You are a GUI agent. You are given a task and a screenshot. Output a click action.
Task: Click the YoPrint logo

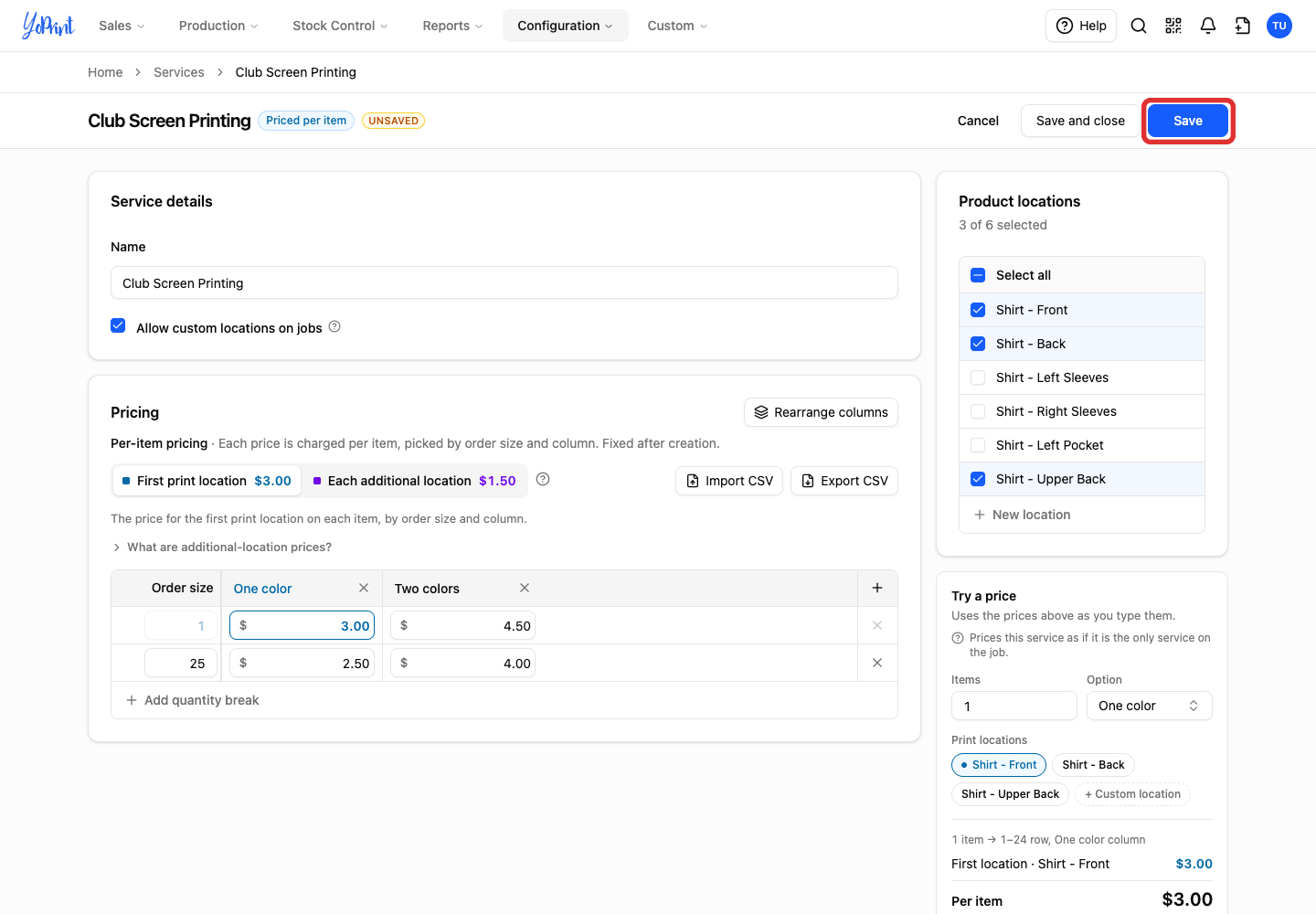(x=48, y=26)
